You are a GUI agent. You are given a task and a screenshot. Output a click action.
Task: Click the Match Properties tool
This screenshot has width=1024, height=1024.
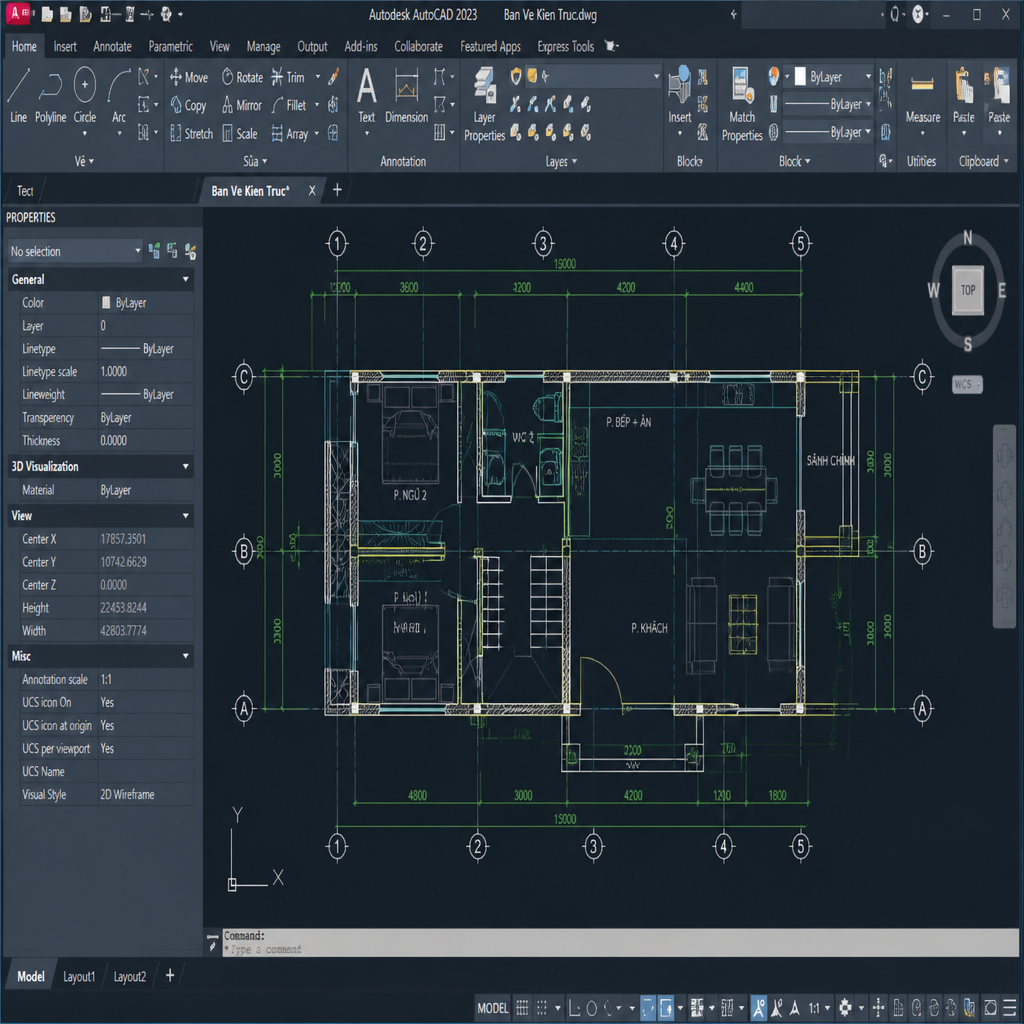(742, 104)
